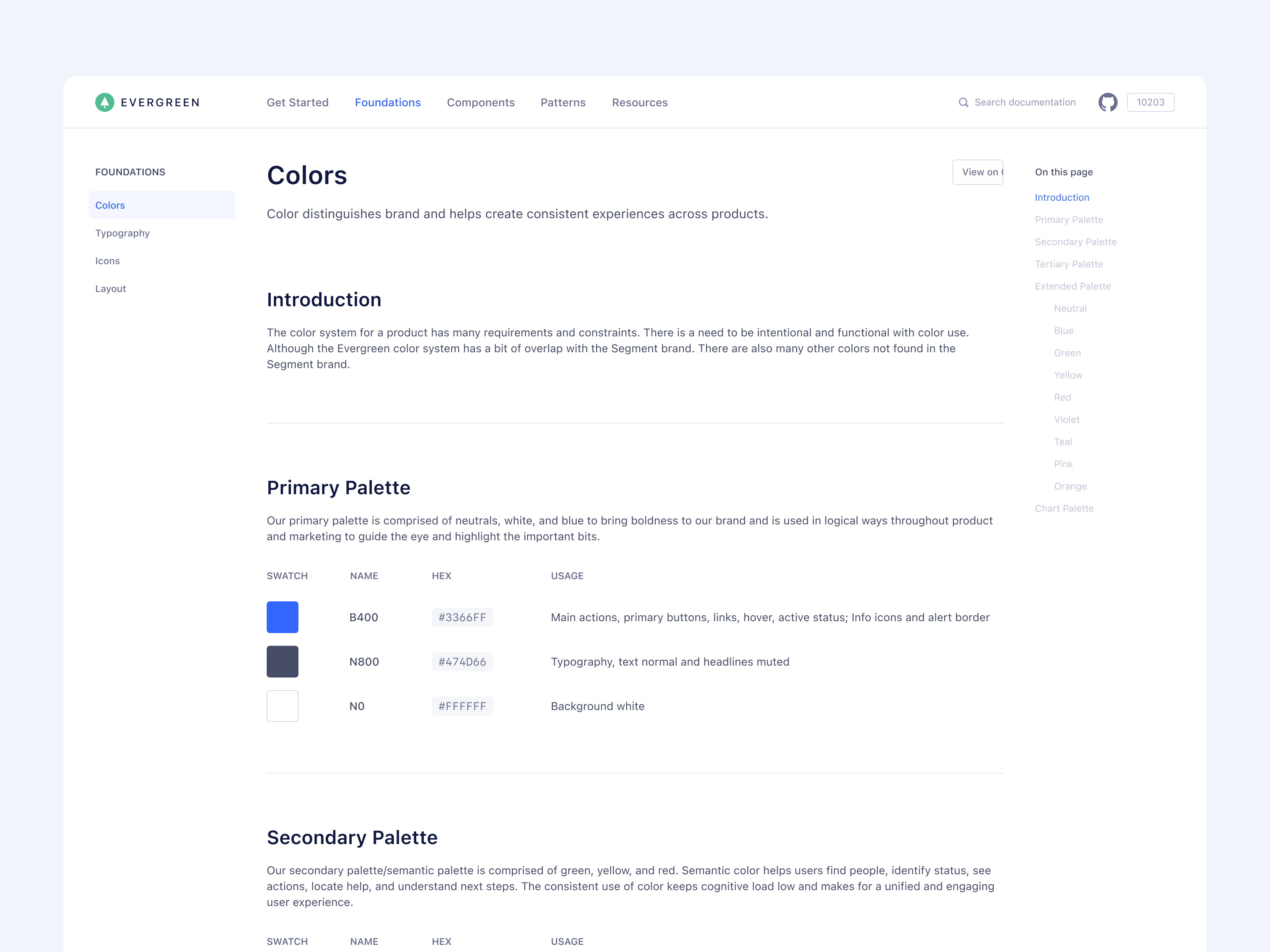
Task: Open the Typography sidebar entry
Action: [122, 233]
